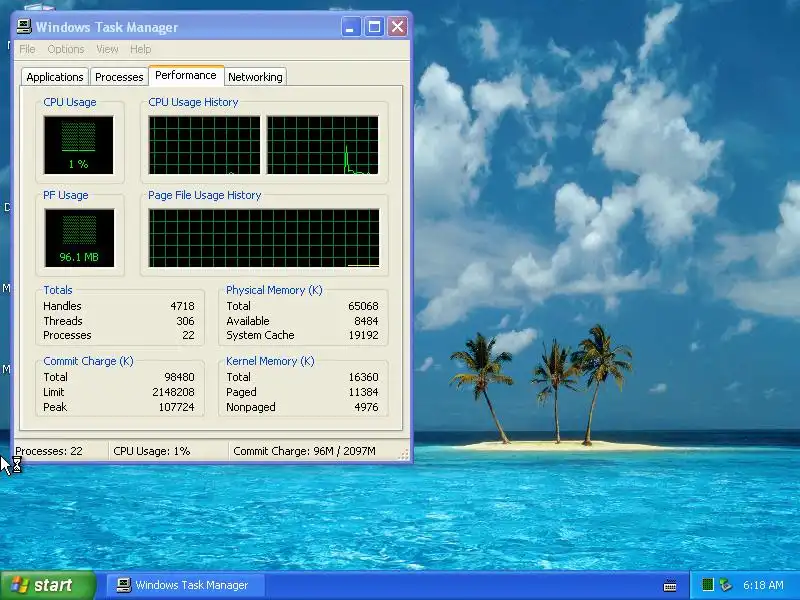This screenshot has width=800, height=600.
Task: Click the Processes total value 22
Action: point(188,335)
